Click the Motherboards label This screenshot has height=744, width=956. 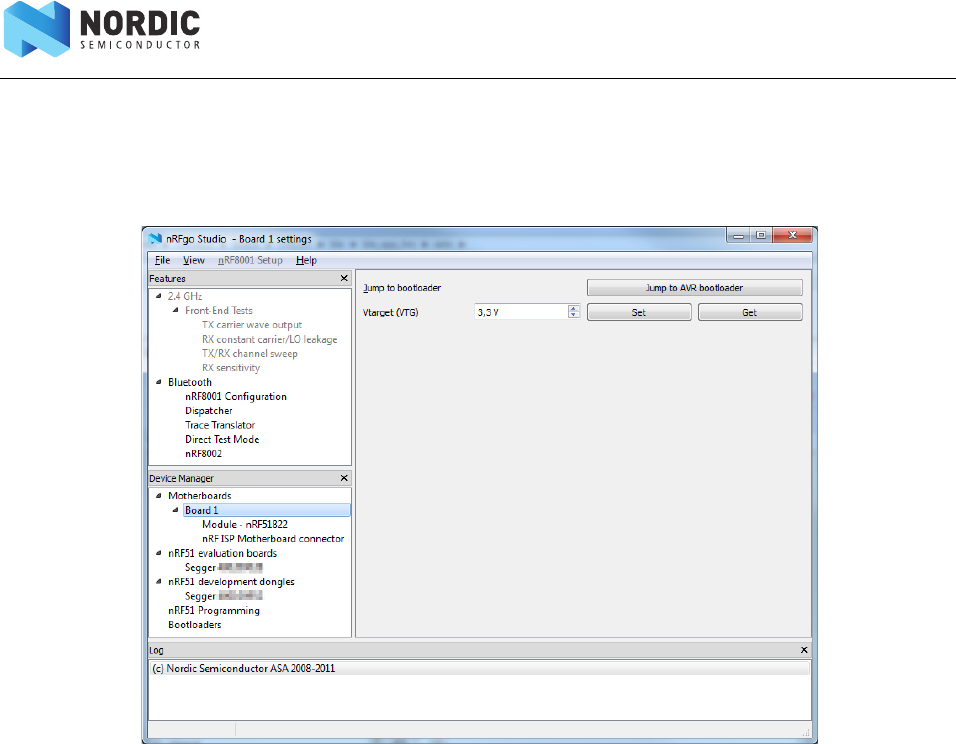click(x=200, y=496)
